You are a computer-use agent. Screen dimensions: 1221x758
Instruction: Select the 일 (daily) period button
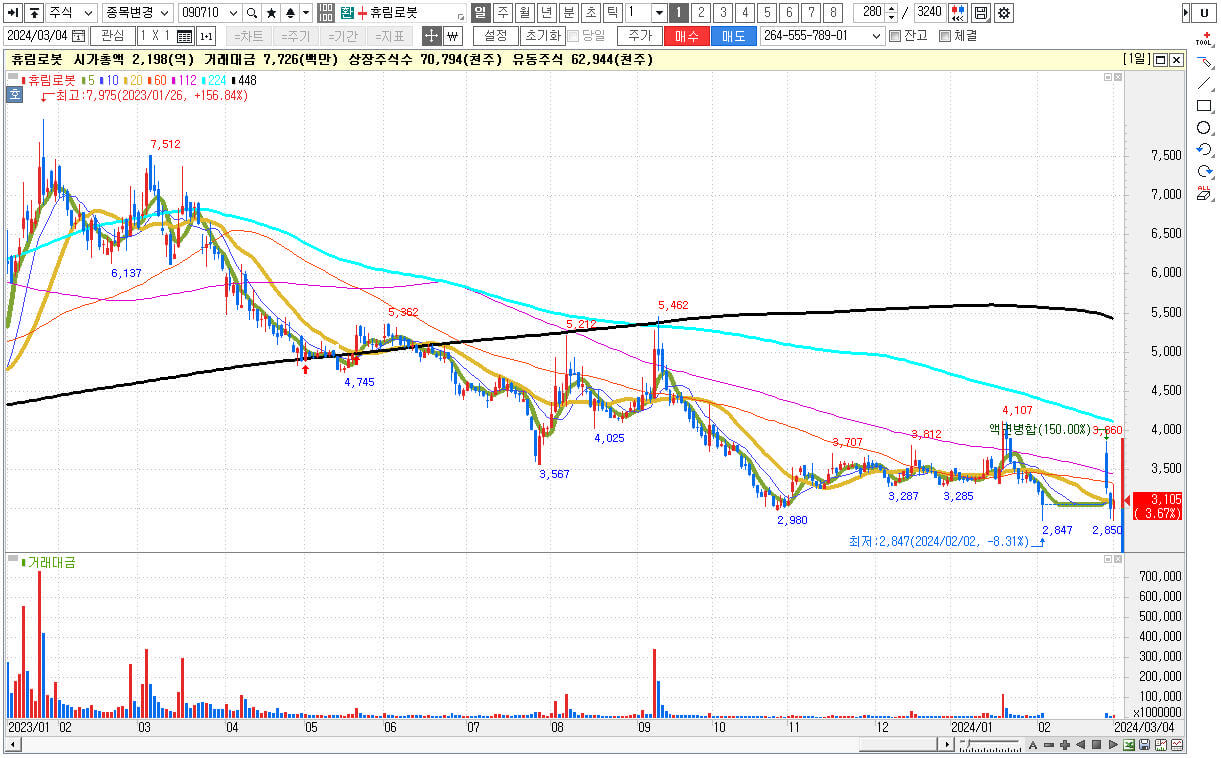(480, 13)
